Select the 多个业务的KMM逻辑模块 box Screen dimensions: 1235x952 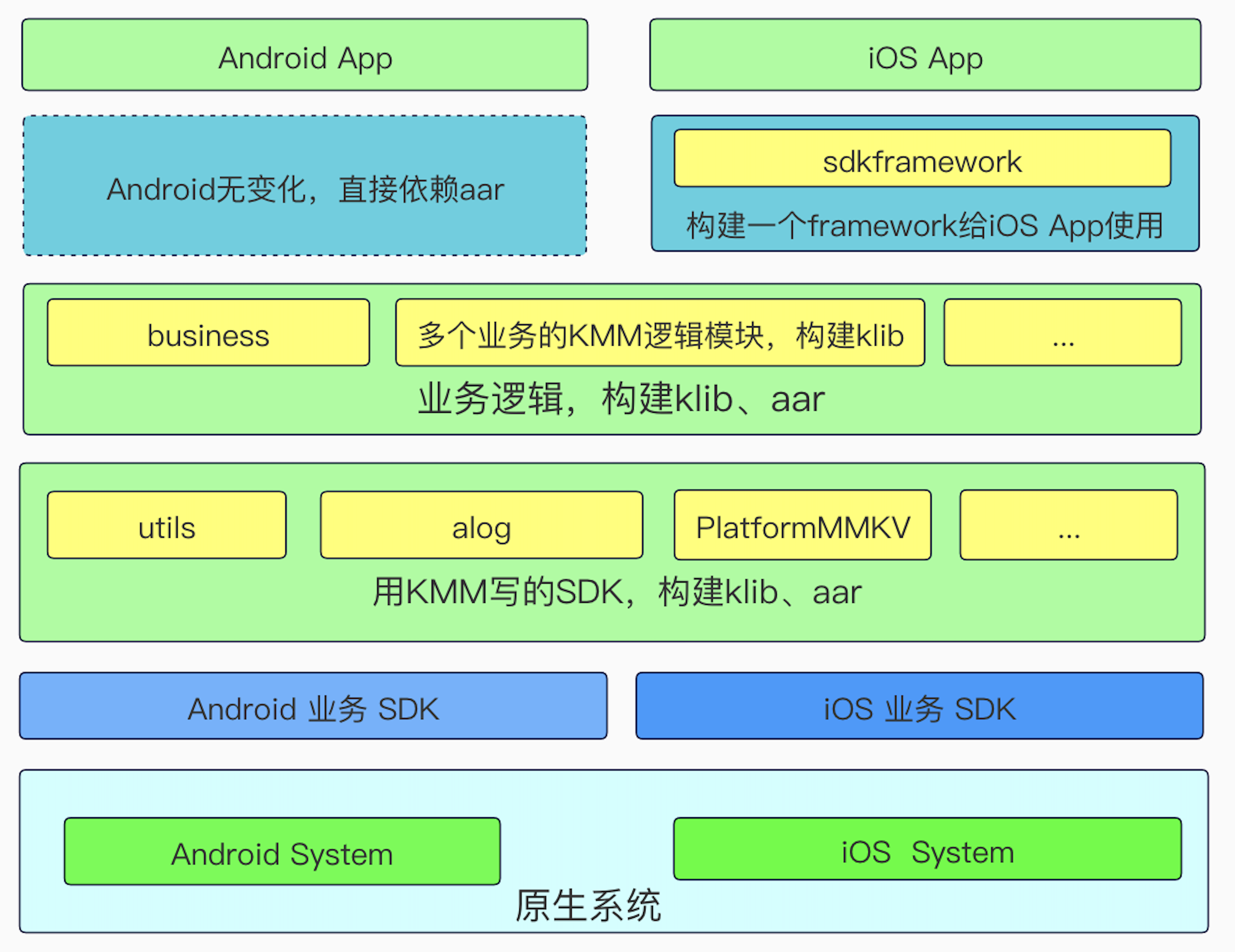[660, 333]
